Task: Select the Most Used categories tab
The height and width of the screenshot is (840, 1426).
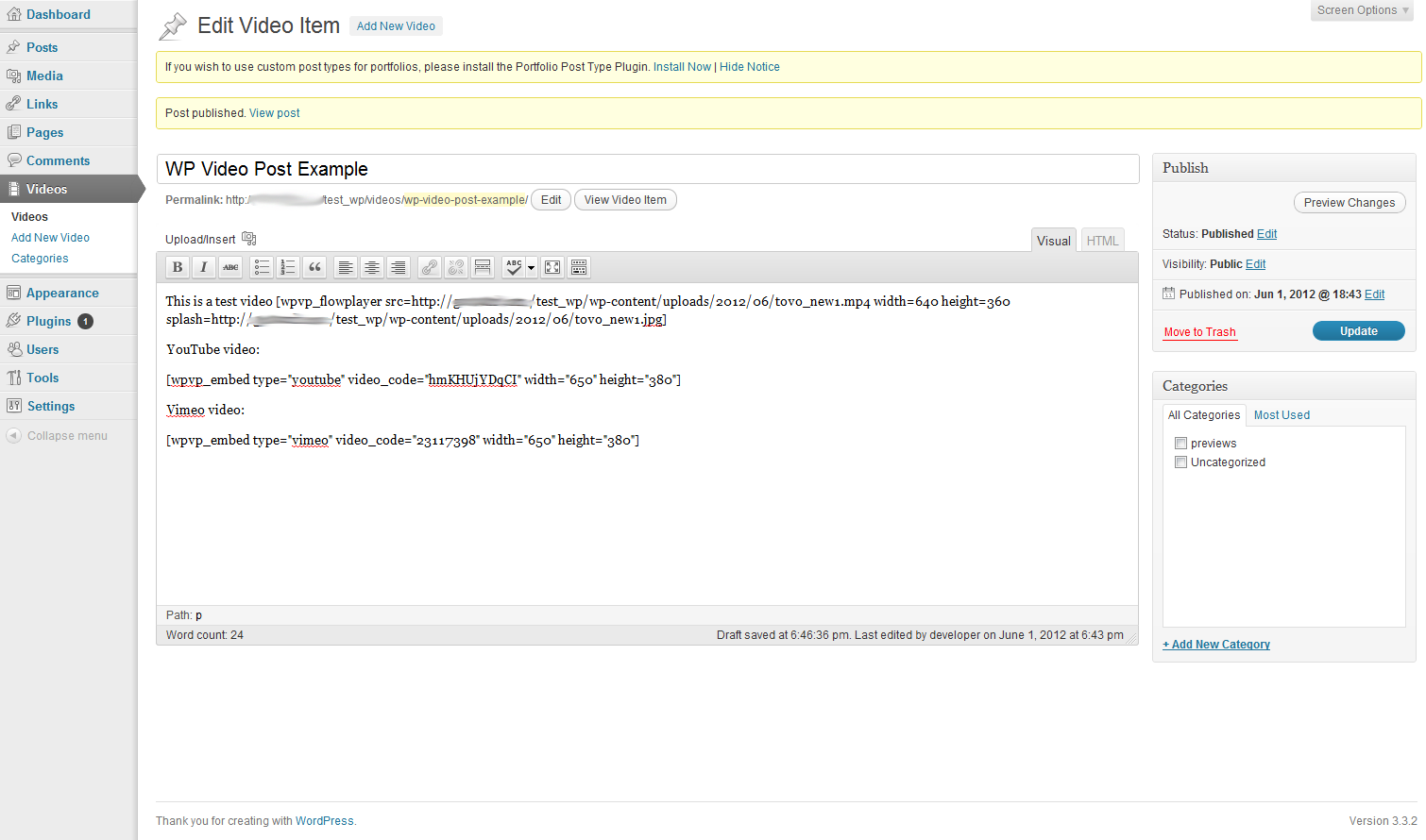Action: (x=1282, y=415)
